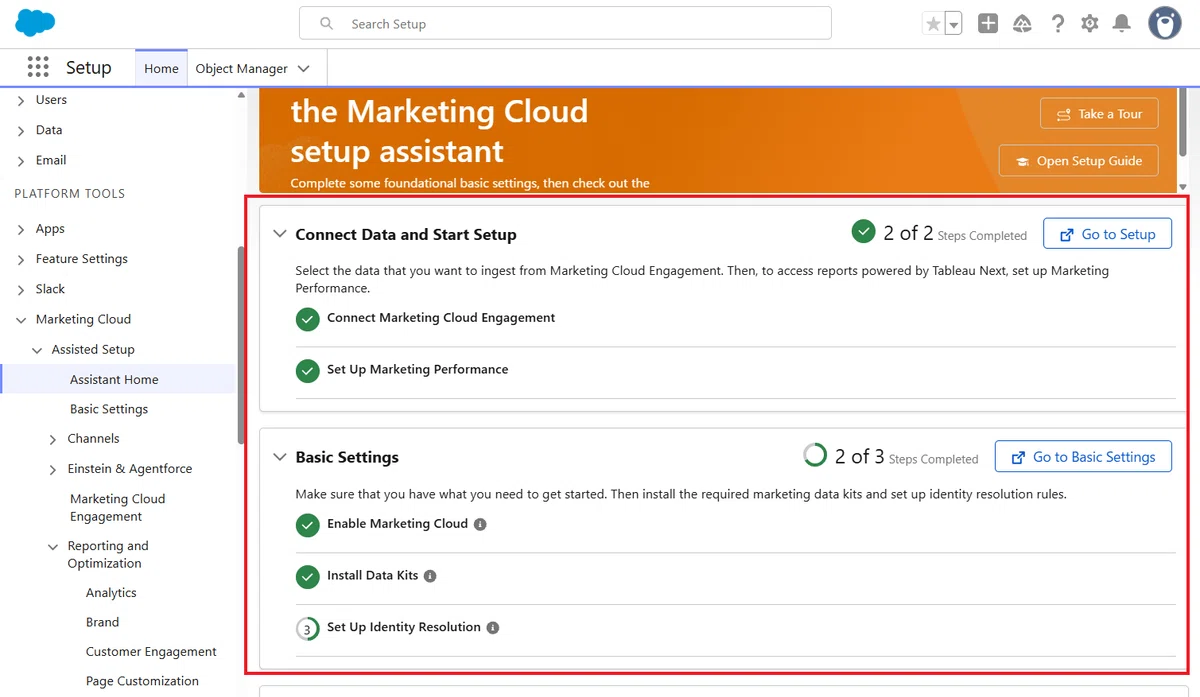Open the App Launcher grid icon
1200x697 pixels.
(38, 67)
